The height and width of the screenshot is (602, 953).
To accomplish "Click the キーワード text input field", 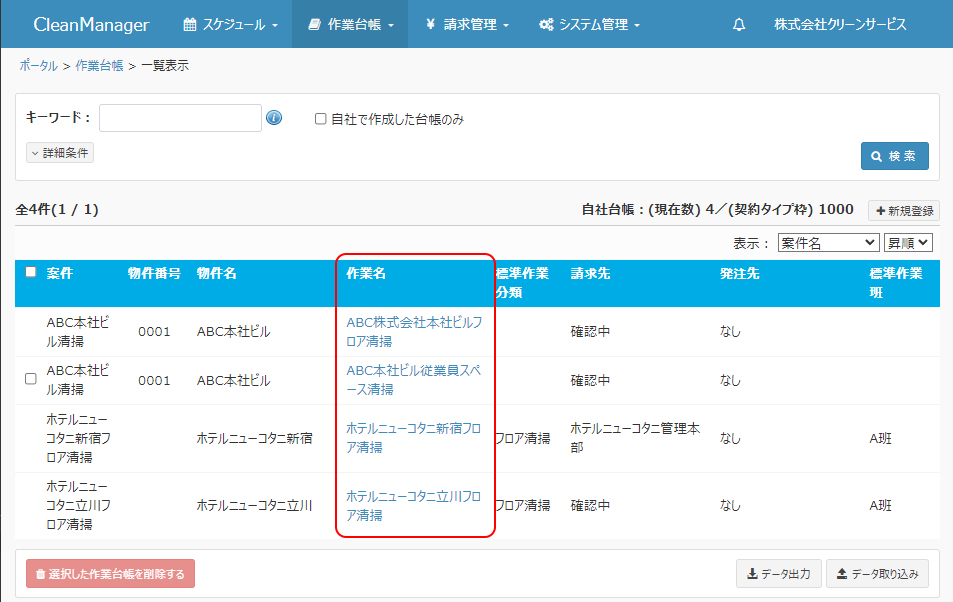I will pos(180,118).
